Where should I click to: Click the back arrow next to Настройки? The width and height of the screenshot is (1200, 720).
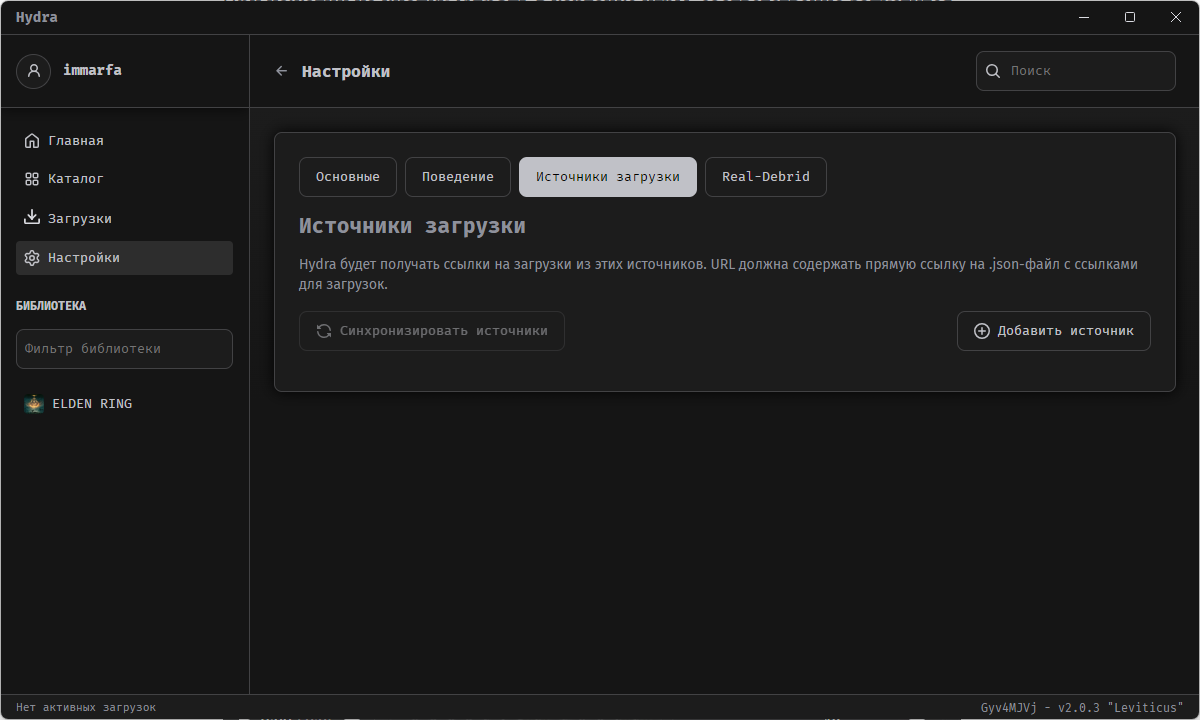tap(282, 71)
